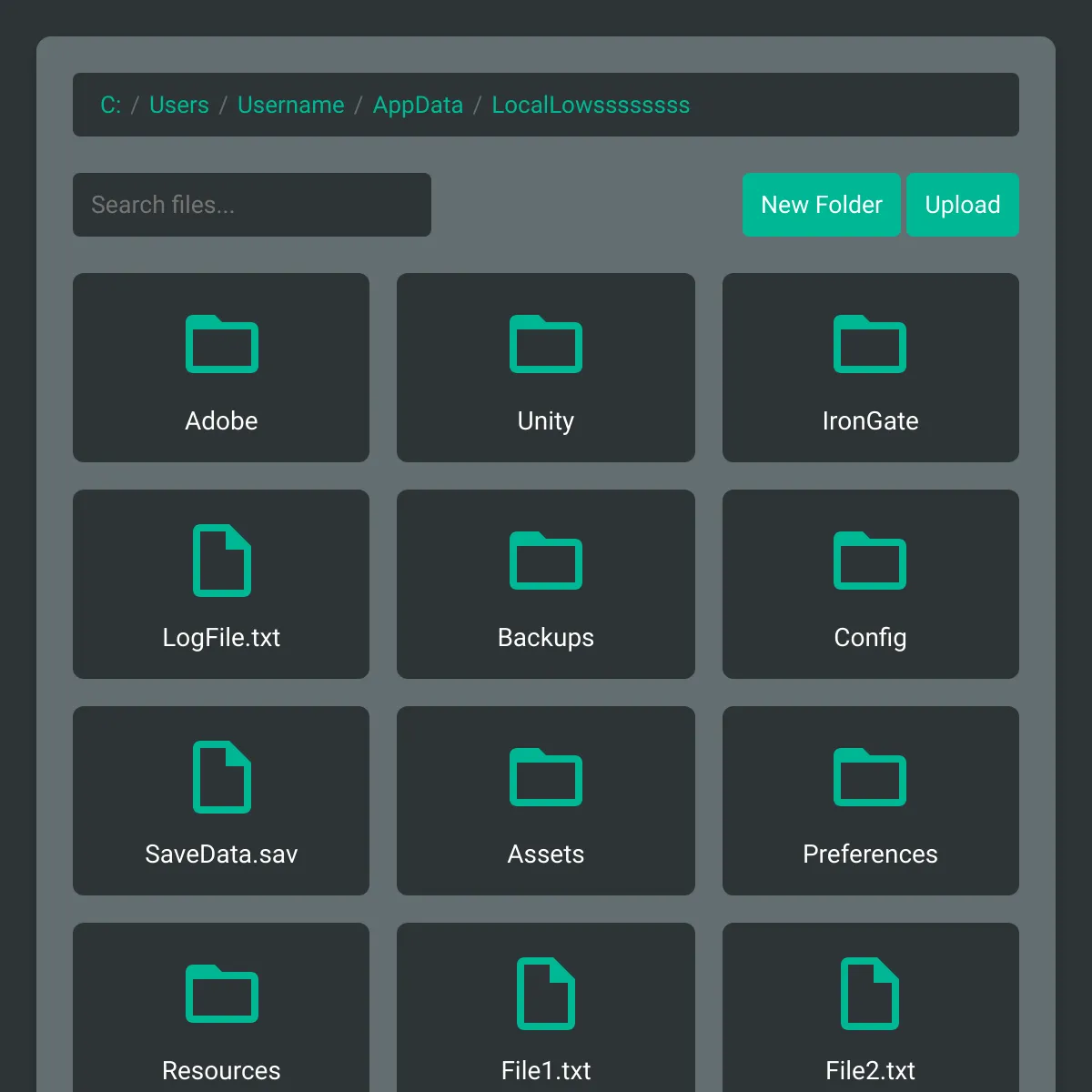The width and height of the screenshot is (1092, 1092).
Task: Go to Username in the breadcrumb path
Action: (x=291, y=105)
